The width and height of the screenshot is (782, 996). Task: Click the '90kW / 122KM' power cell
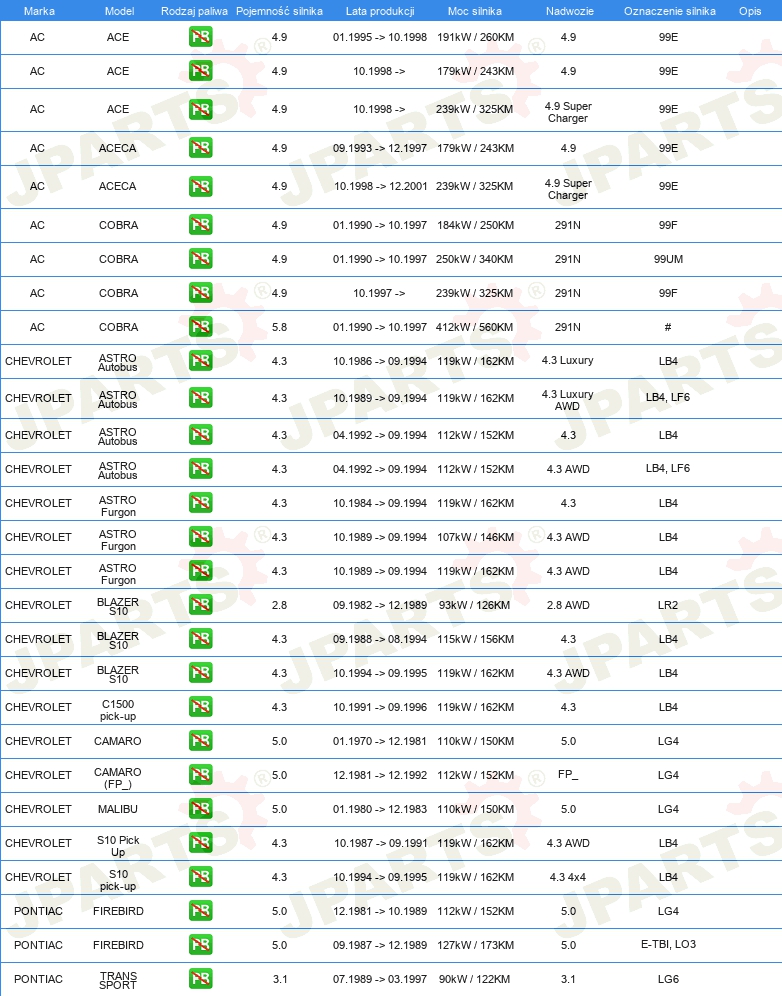475,979
